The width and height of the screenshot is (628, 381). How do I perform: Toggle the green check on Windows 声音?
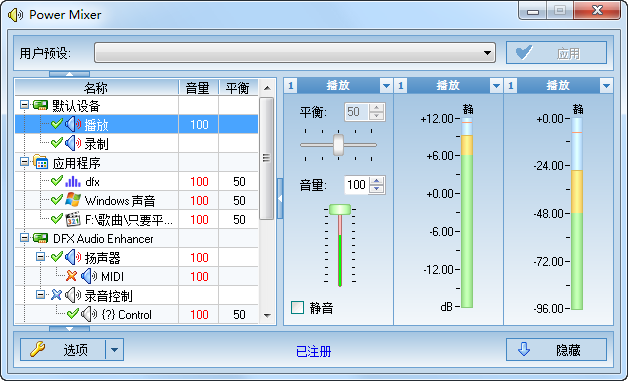pos(57,200)
